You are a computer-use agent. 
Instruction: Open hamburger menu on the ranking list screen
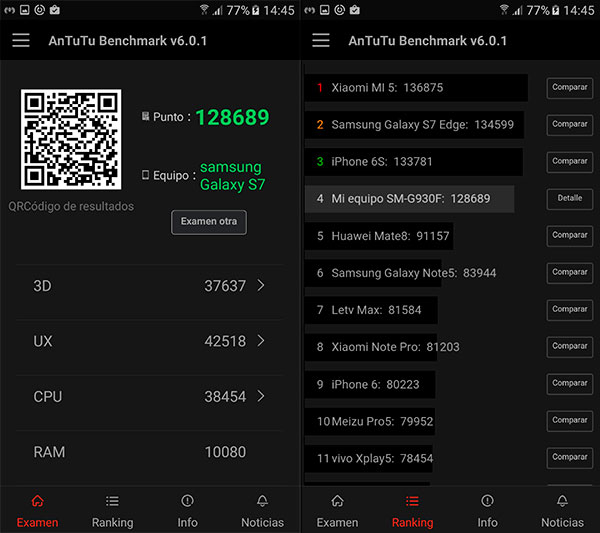pos(321,41)
